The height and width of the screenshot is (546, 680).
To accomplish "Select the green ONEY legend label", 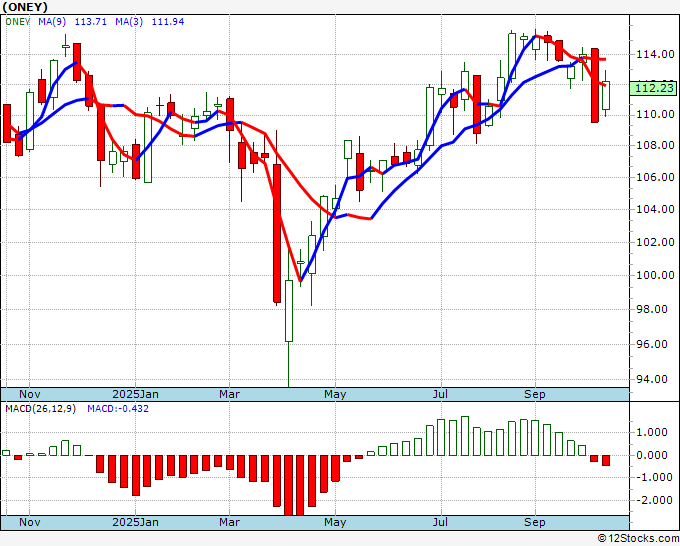I will pyautogui.click(x=18, y=22).
